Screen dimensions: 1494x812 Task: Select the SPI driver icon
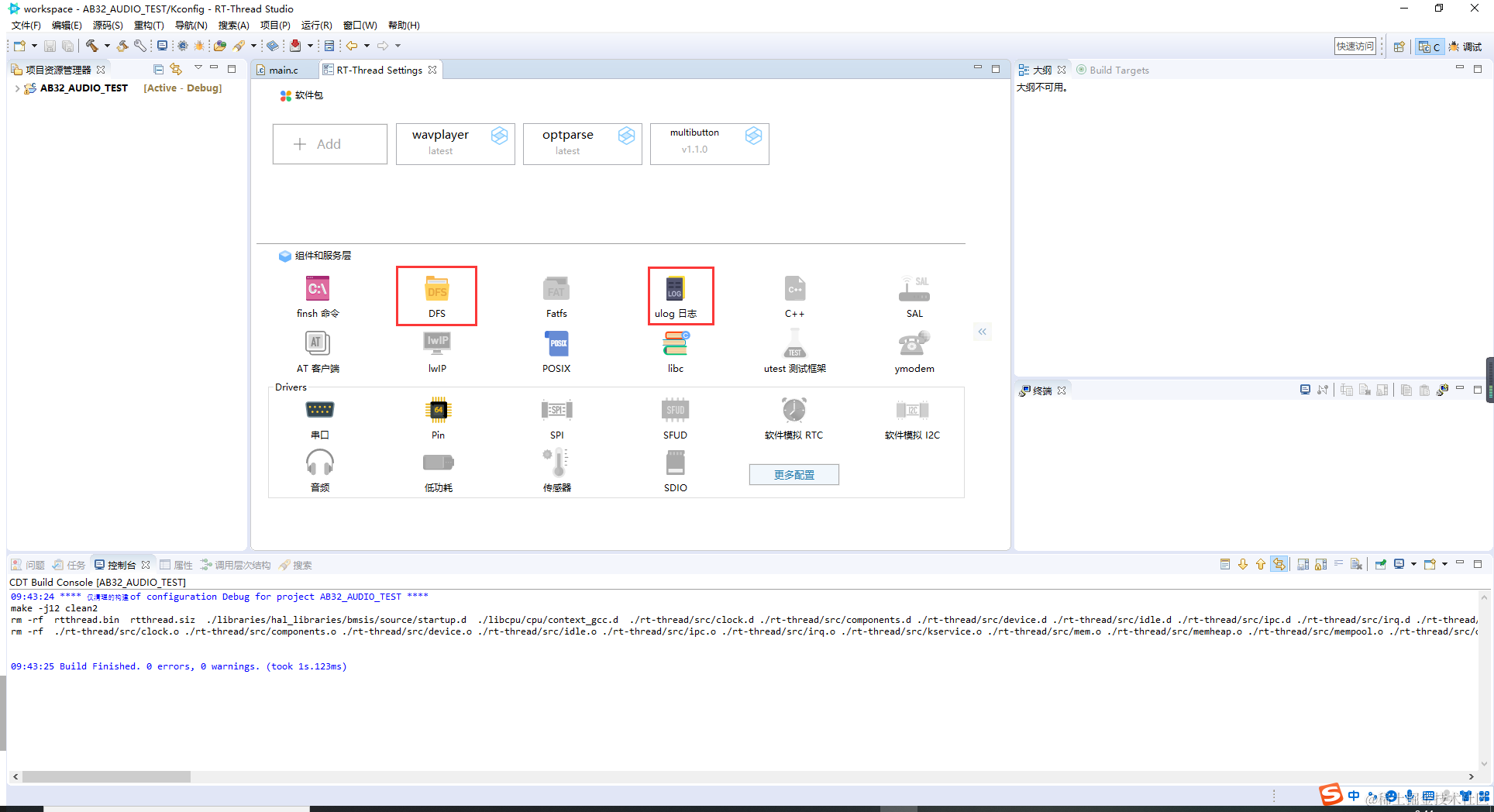[556, 409]
